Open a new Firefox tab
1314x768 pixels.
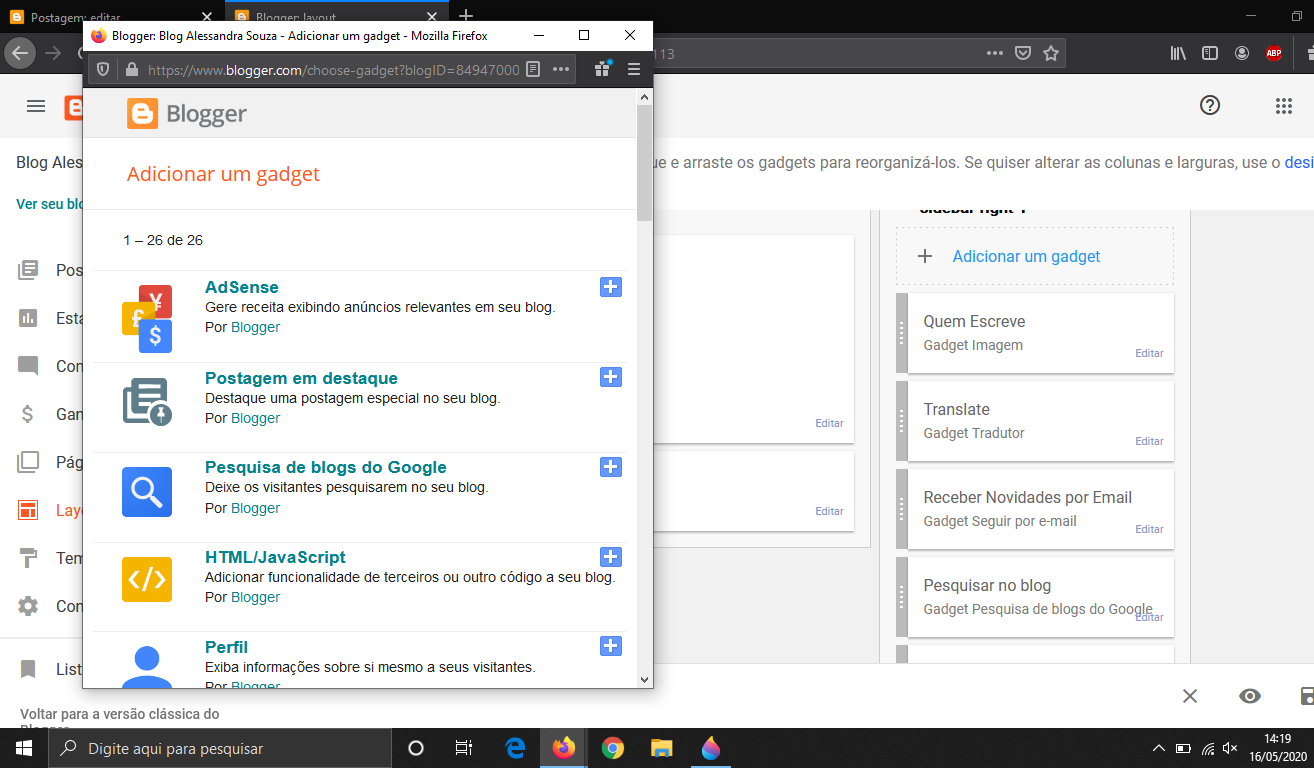(465, 17)
